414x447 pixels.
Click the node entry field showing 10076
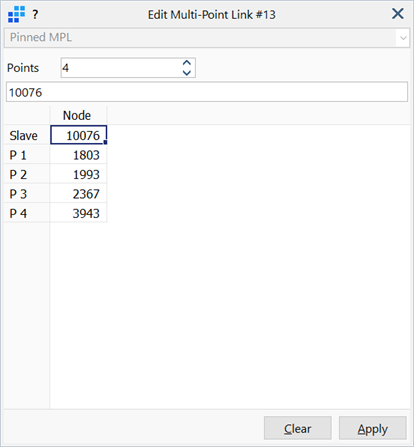(x=207, y=92)
